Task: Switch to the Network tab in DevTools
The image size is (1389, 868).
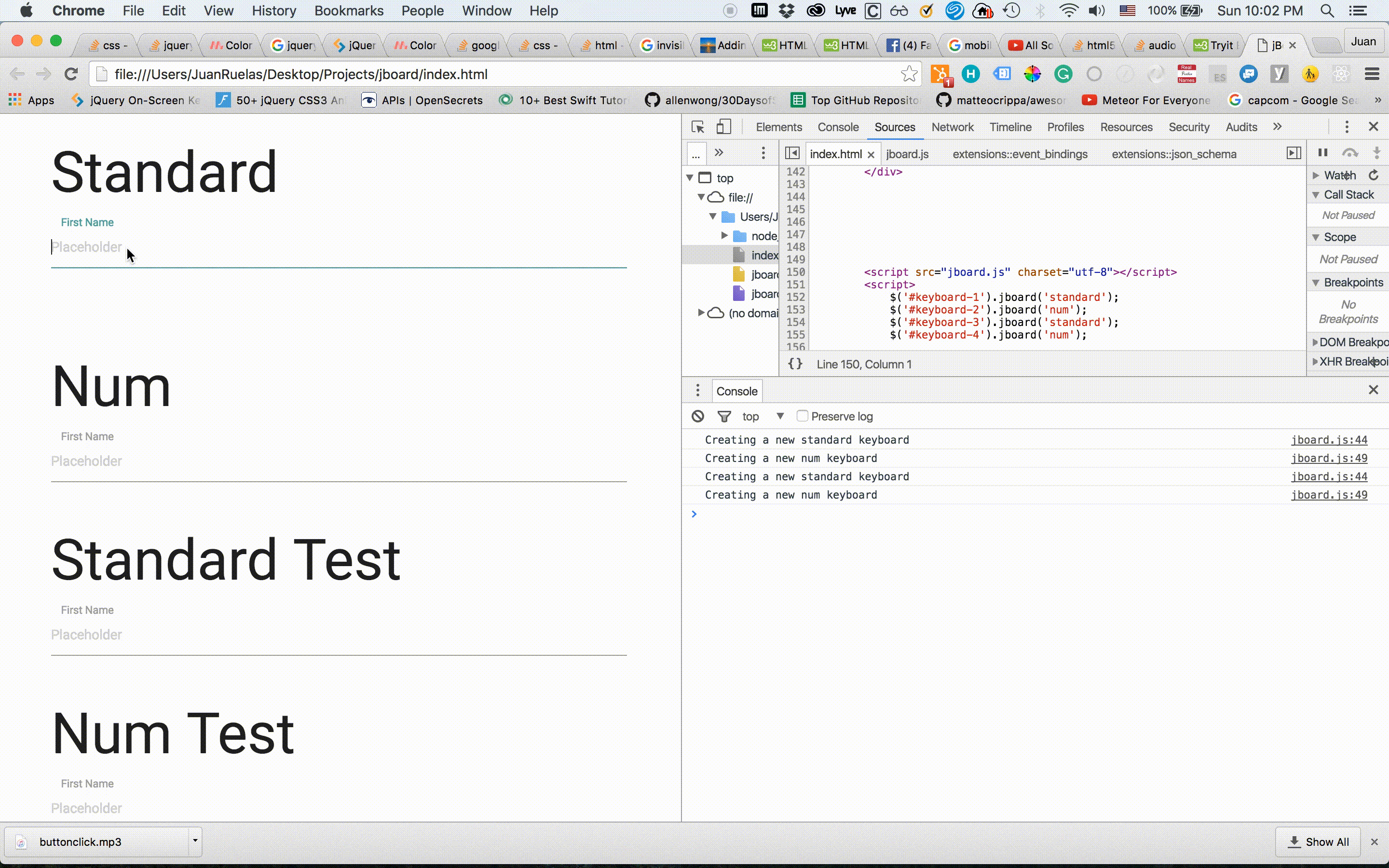Action: (x=952, y=127)
